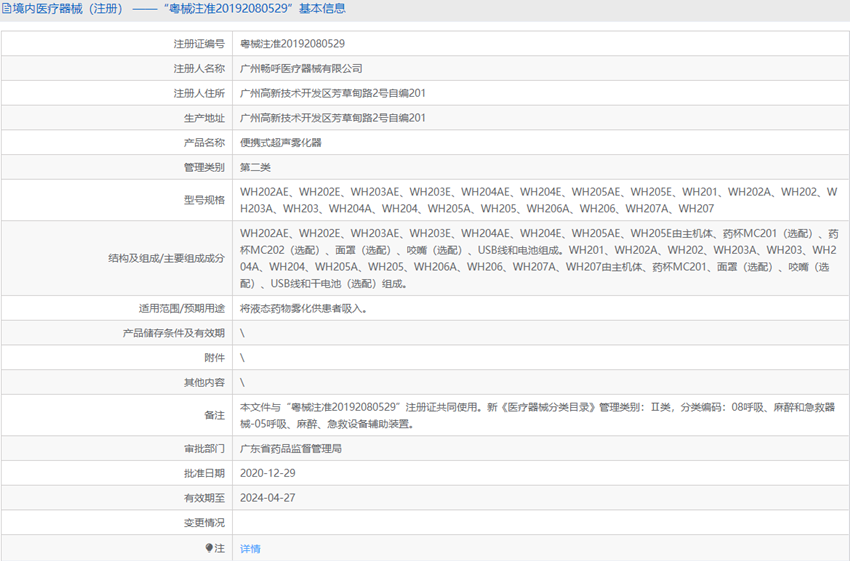
Task: Open the 详情 link in 注 row
Action: click(x=250, y=549)
